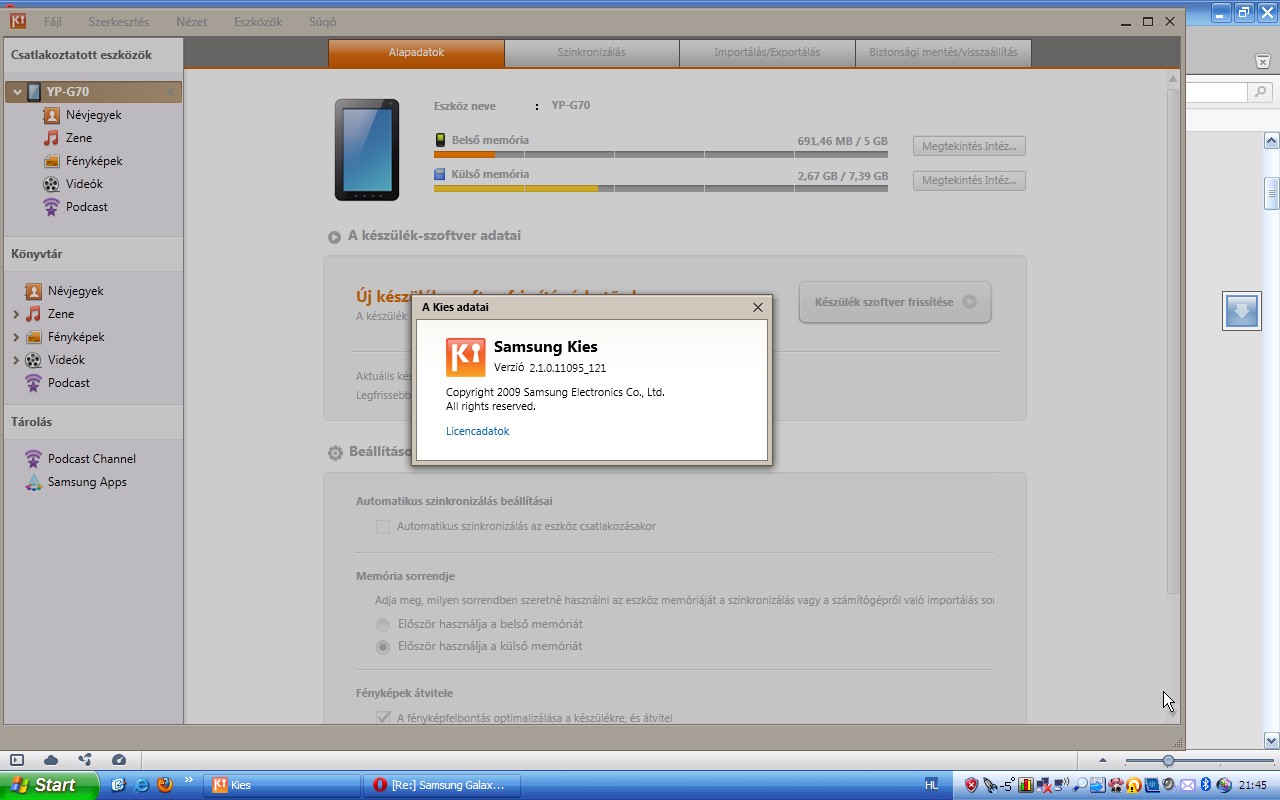Open Internet Explorer from quick launch
This screenshot has height=800, width=1280.
coord(142,785)
